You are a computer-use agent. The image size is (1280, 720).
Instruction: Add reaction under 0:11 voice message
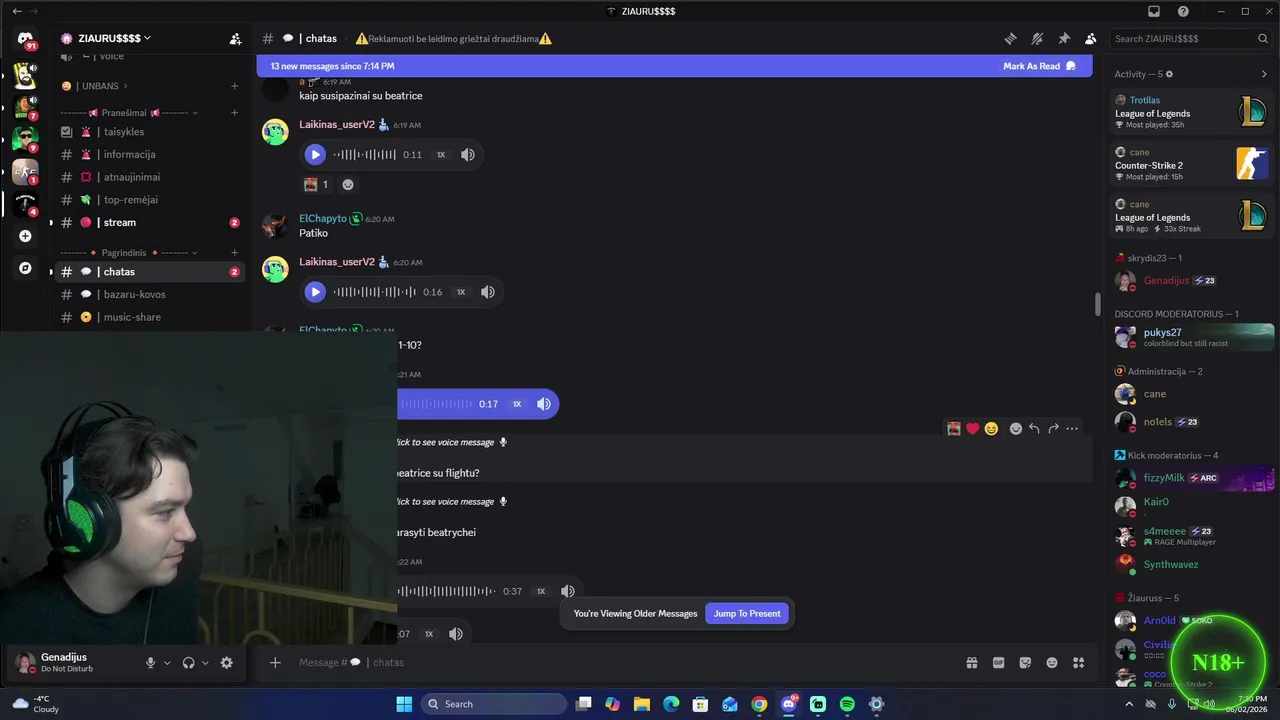click(348, 184)
